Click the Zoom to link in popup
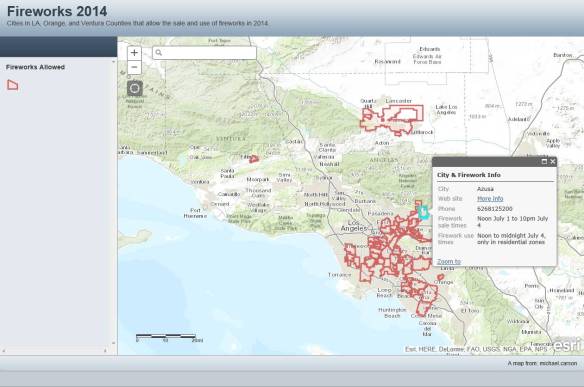584x387 pixels. coord(449,261)
